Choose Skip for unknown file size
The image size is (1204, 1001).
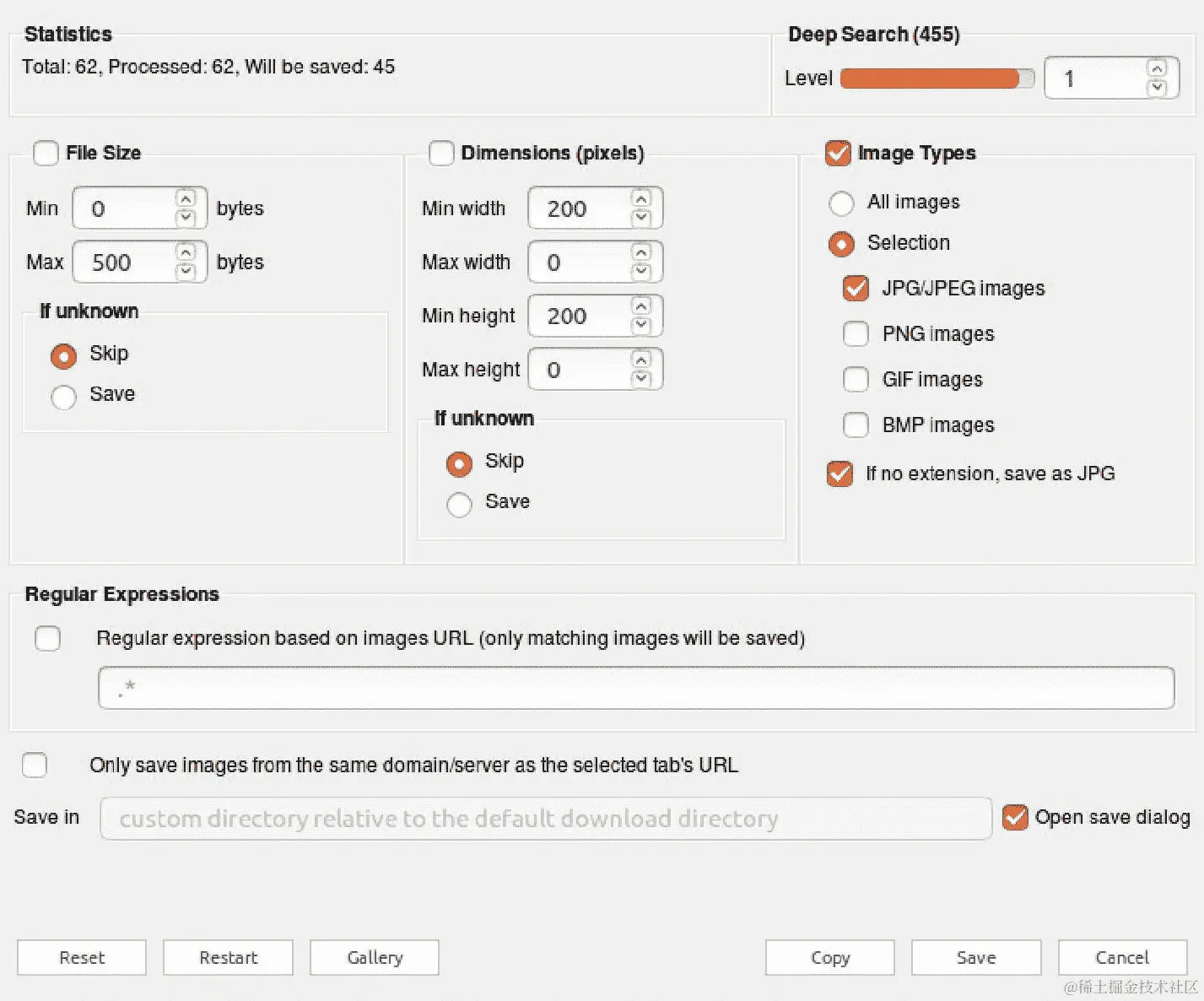tap(63, 356)
